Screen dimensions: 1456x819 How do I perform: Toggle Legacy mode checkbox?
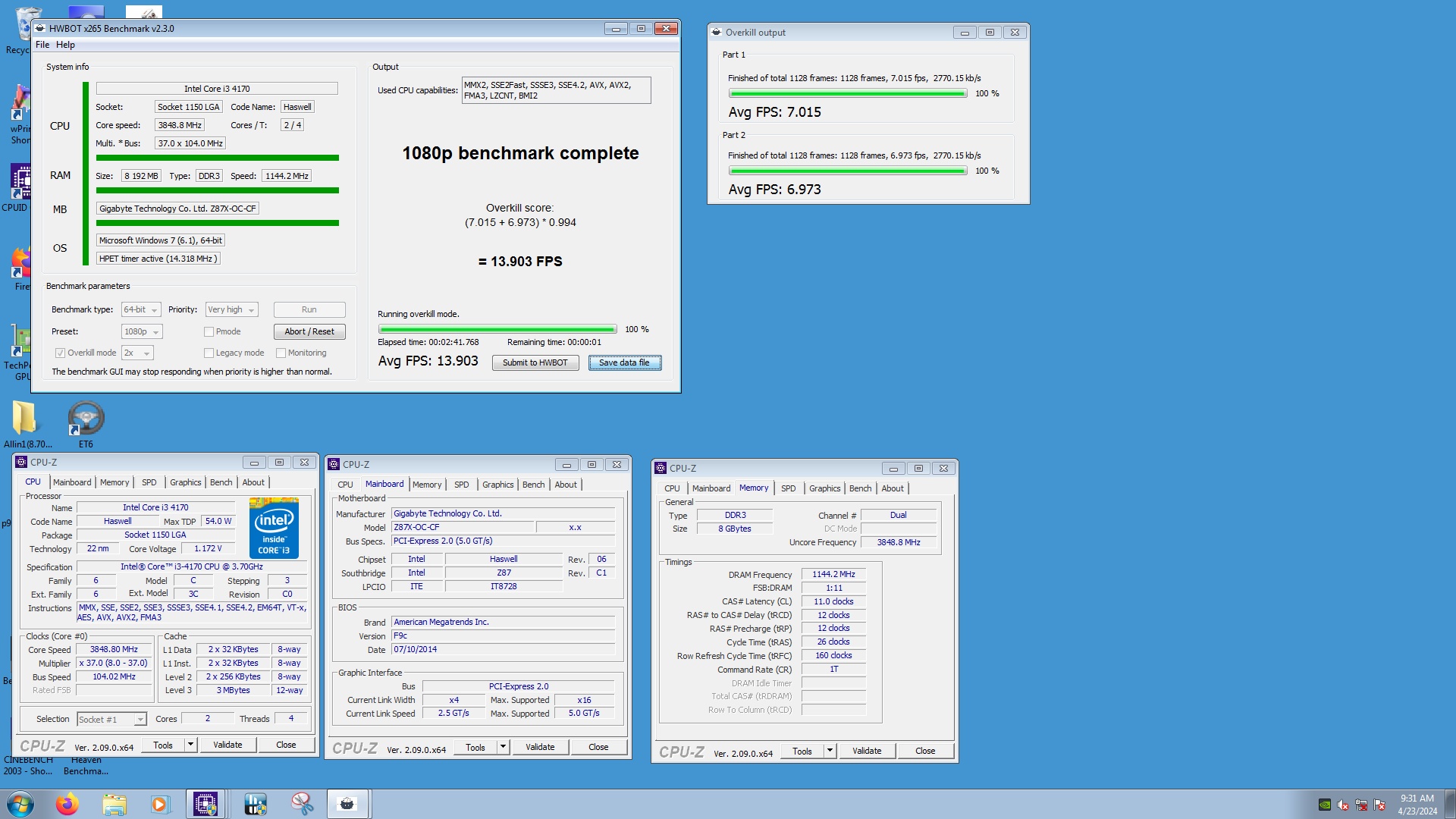tap(209, 353)
